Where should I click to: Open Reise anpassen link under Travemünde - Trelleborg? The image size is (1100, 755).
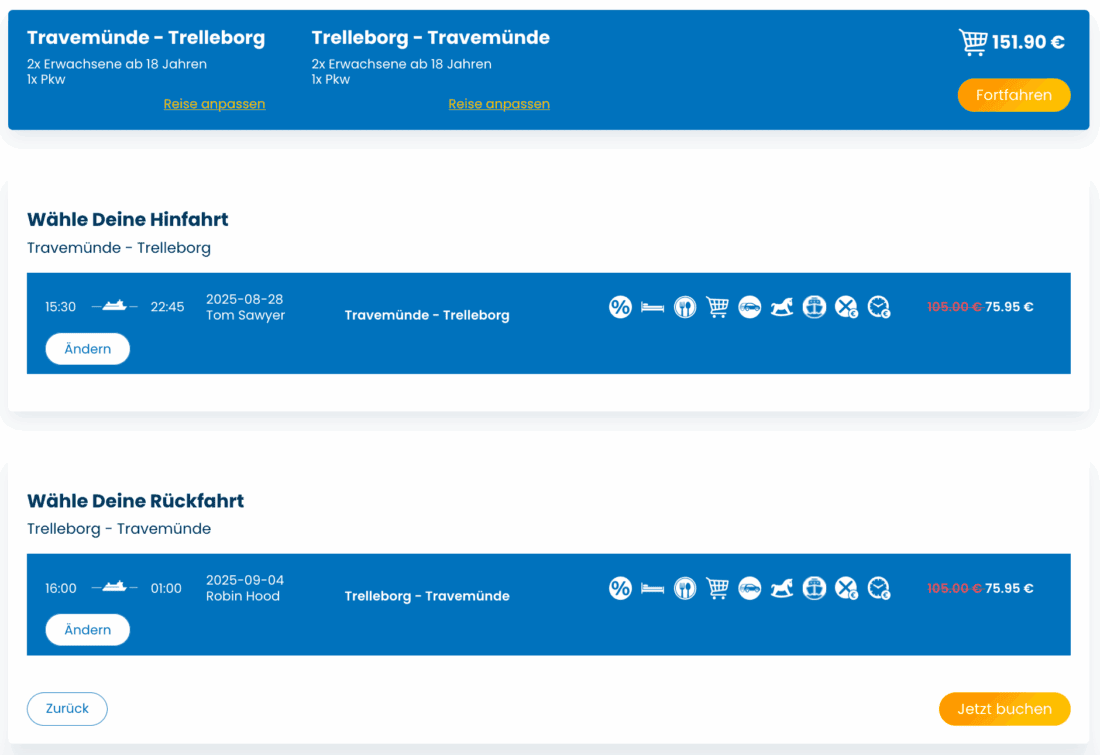pyautogui.click(x=214, y=104)
